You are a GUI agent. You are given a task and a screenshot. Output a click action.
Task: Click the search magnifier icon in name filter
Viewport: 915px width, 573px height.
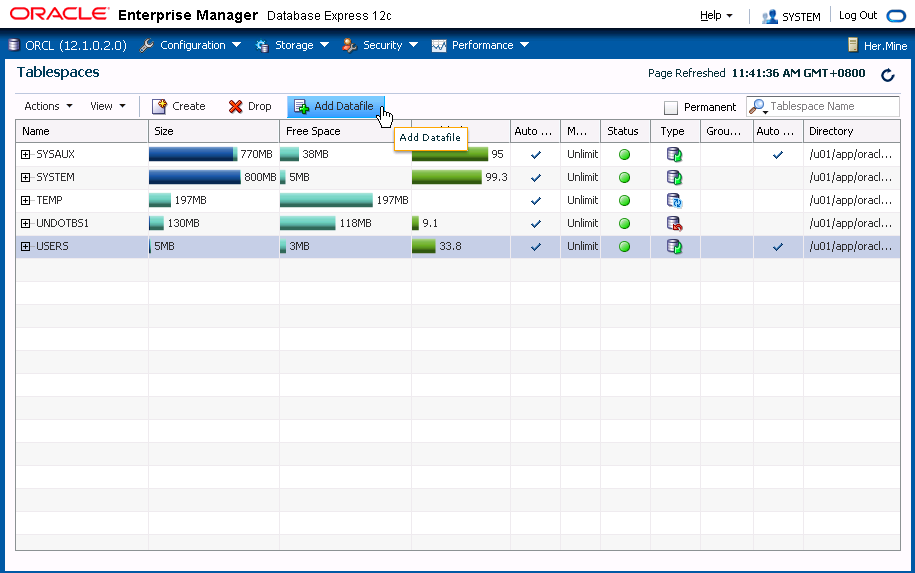click(x=757, y=106)
